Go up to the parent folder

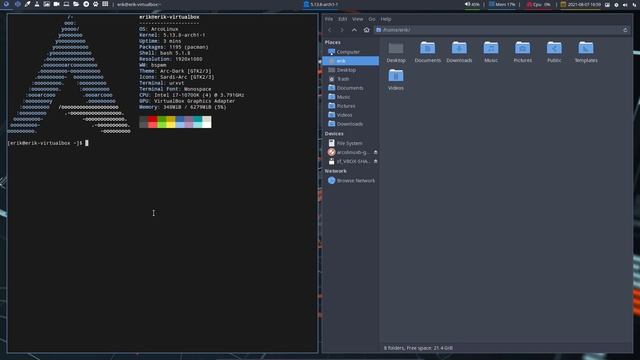(x=354, y=30)
